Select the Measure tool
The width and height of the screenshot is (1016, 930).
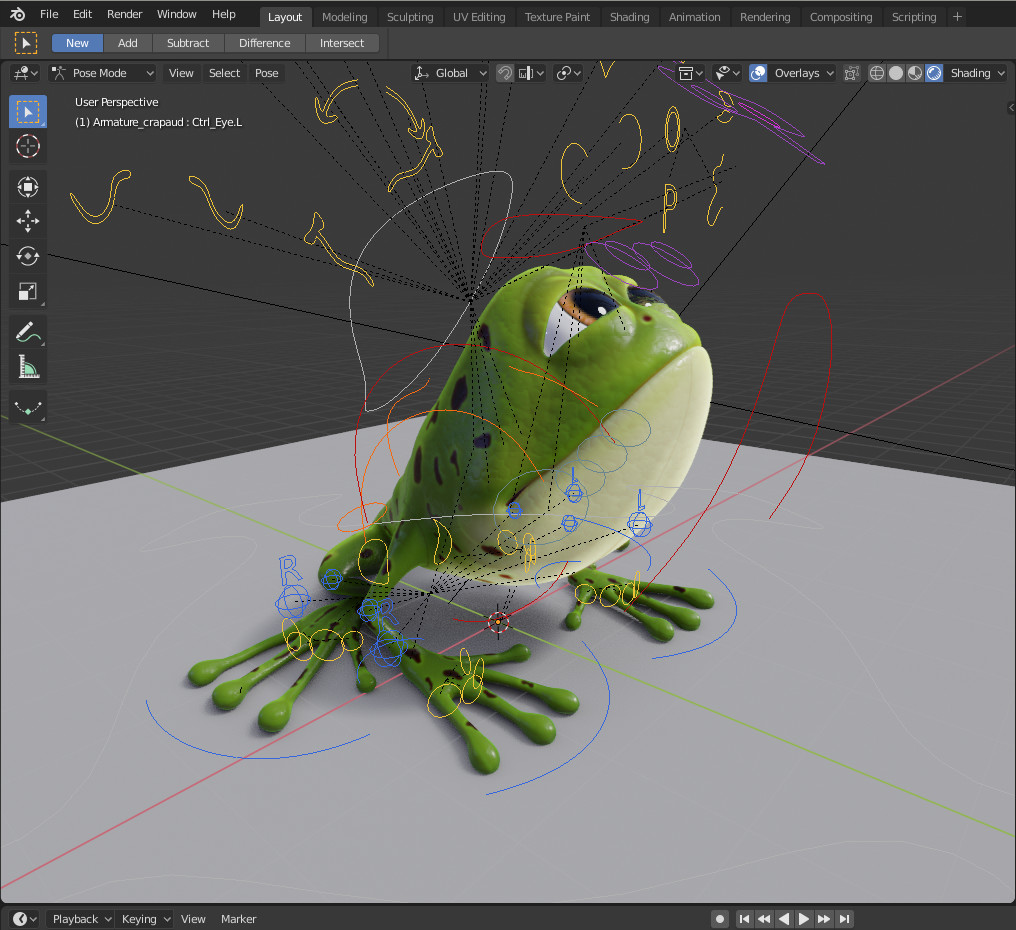click(x=27, y=367)
